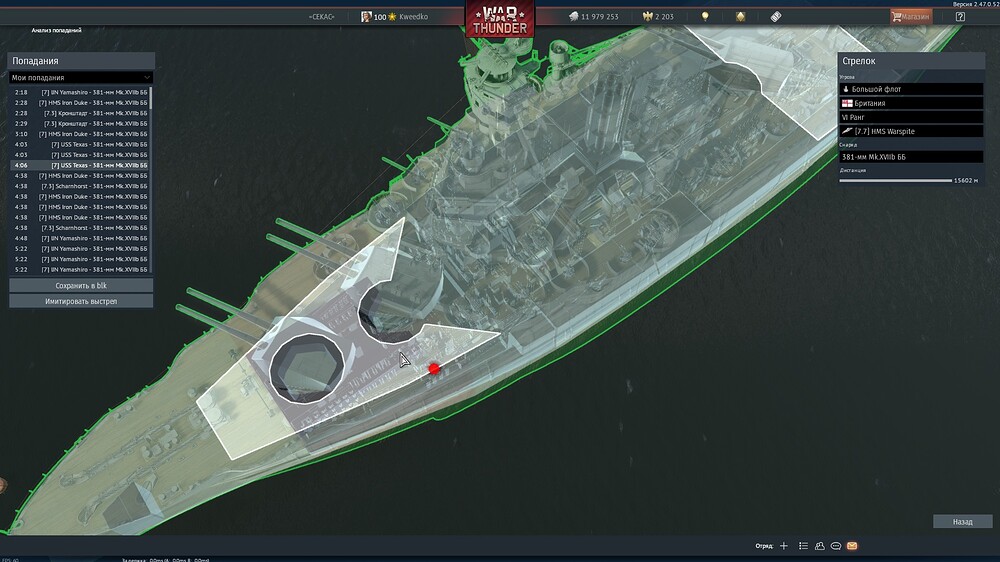Click the 11 979 253 silver lions balance
The height and width of the screenshot is (562, 1000).
coord(599,17)
